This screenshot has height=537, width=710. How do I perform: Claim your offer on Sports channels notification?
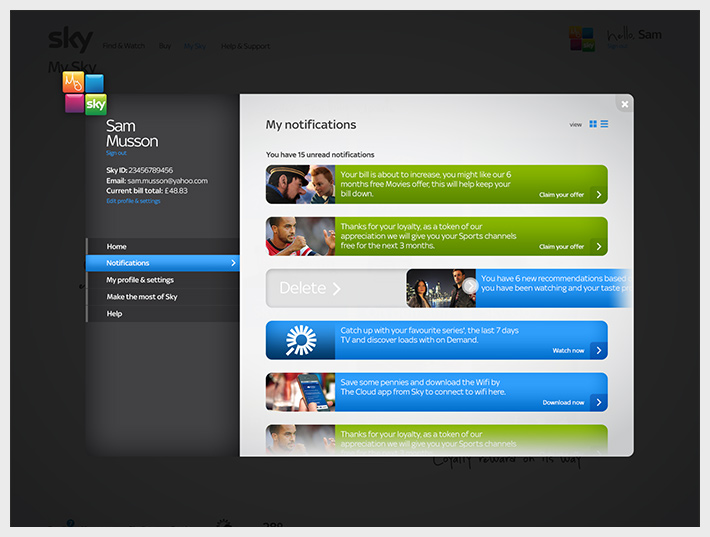(x=561, y=247)
